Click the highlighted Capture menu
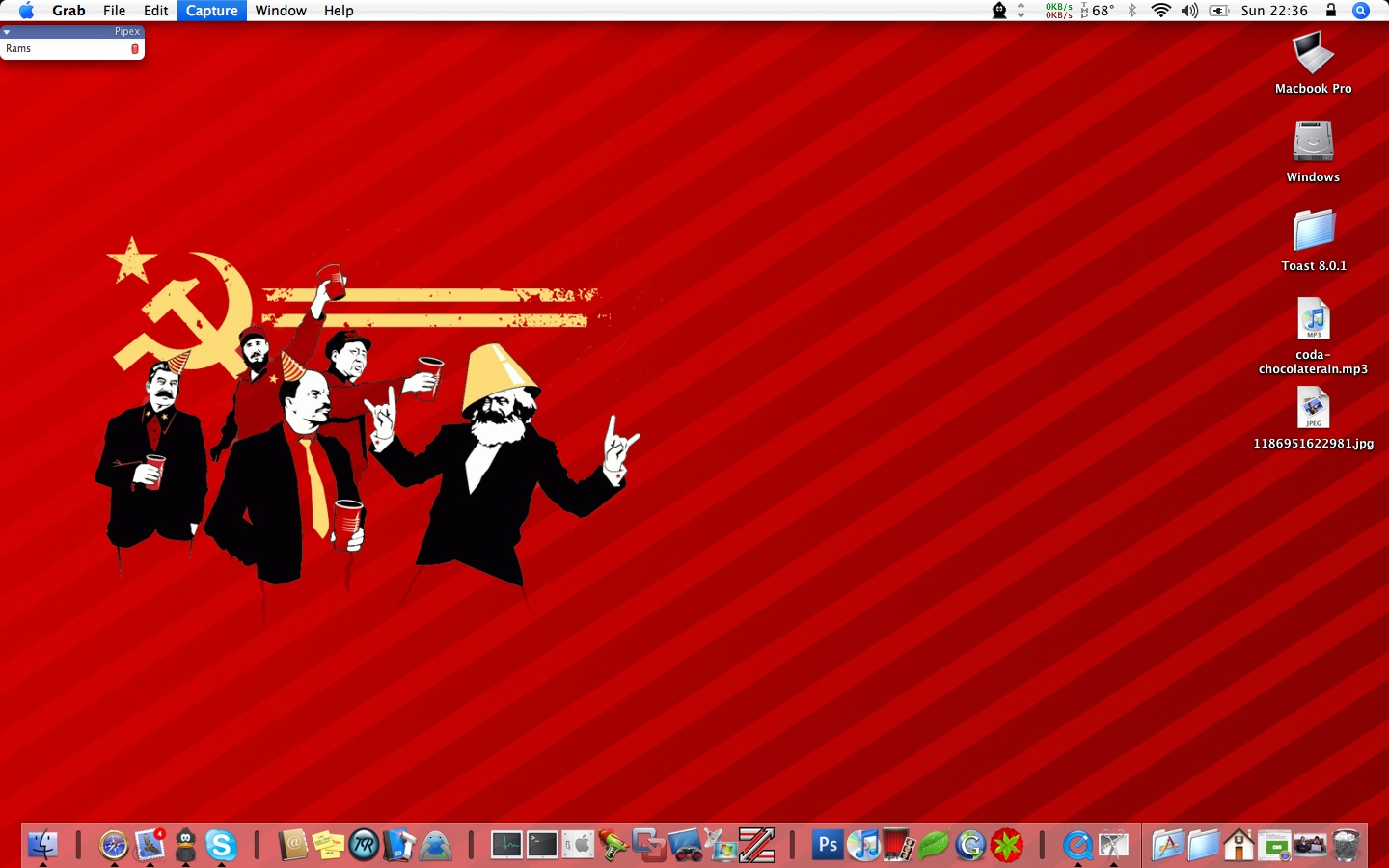The height and width of the screenshot is (868, 1389). coord(212,11)
